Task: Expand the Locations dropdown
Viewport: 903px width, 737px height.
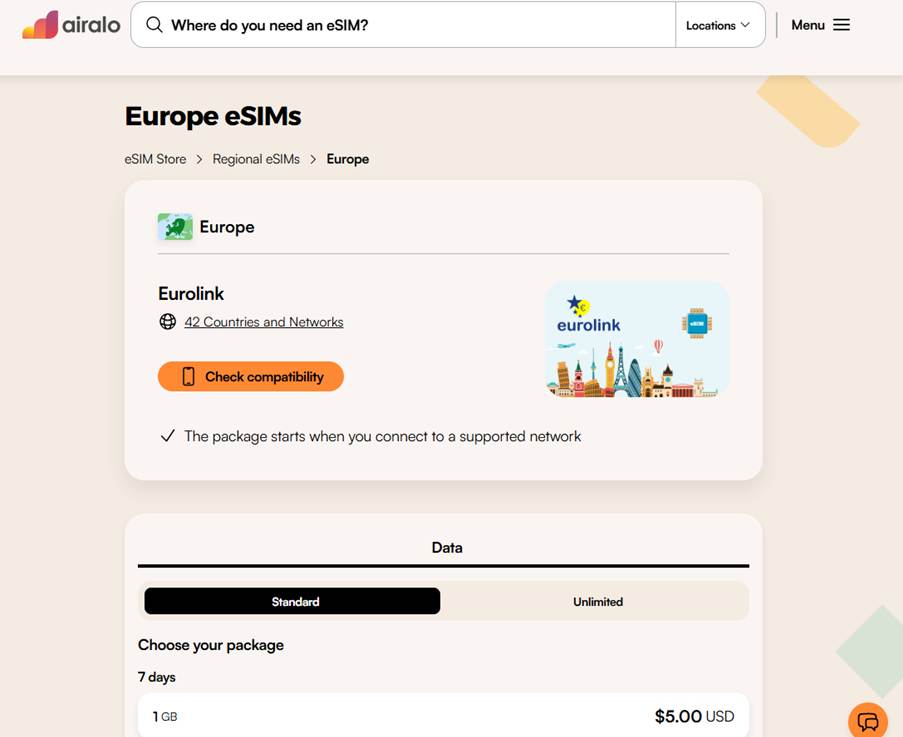Action: [x=717, y=25]
